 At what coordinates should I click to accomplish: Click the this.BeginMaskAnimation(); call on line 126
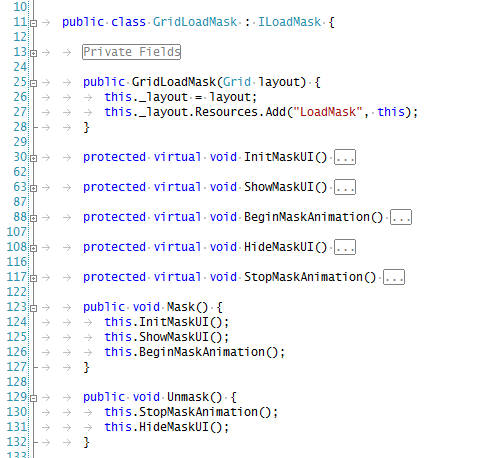click(x=195, y=352)
